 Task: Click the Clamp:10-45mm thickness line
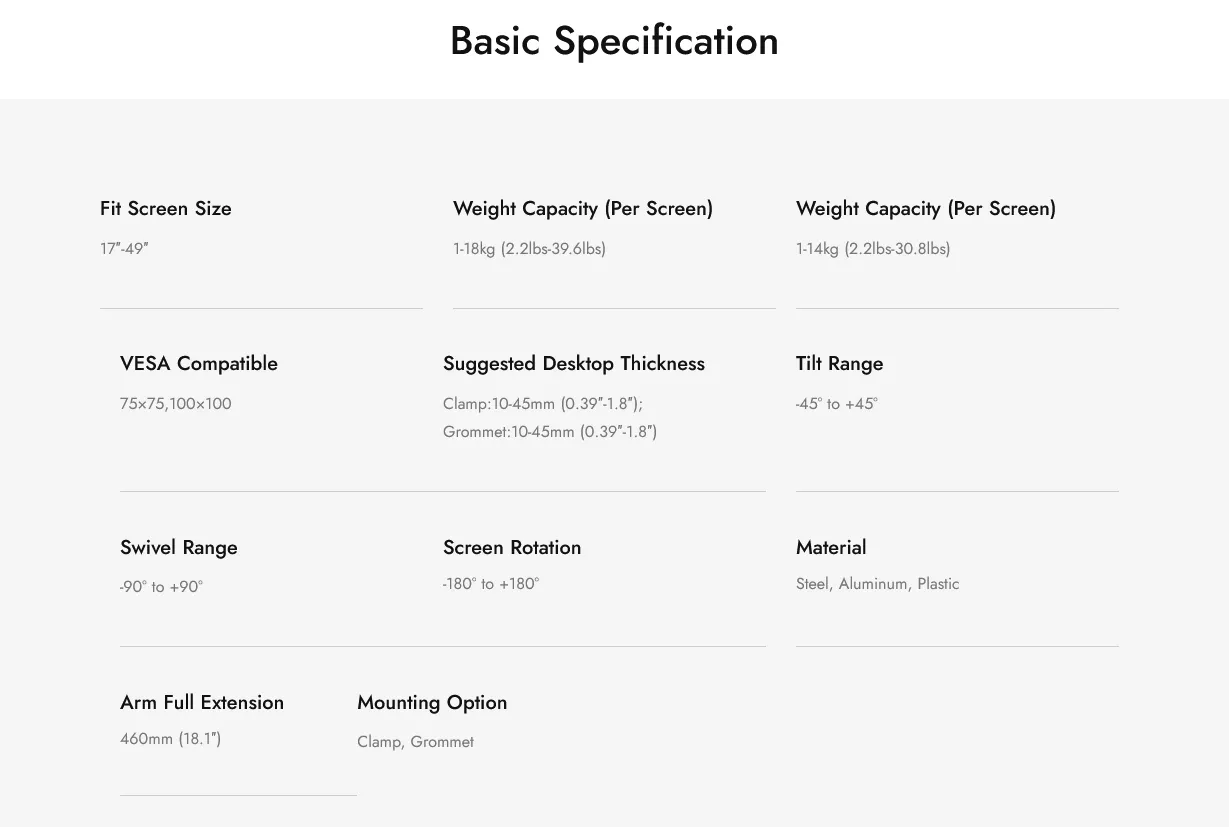[543, 404]
